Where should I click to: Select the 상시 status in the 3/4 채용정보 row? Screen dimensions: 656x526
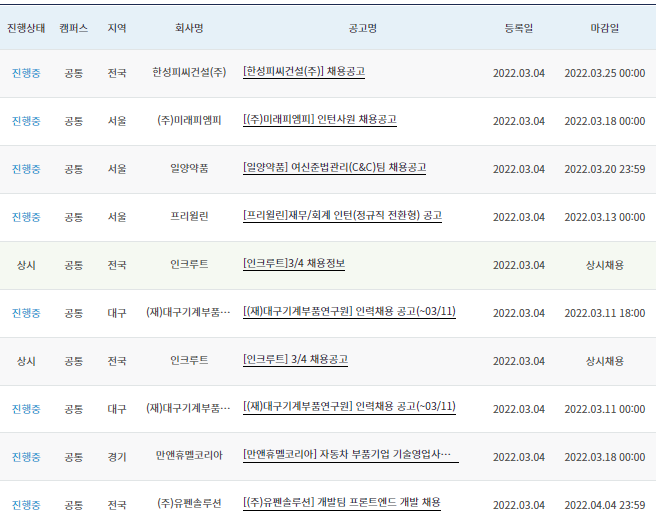click(x=26, y=265)
